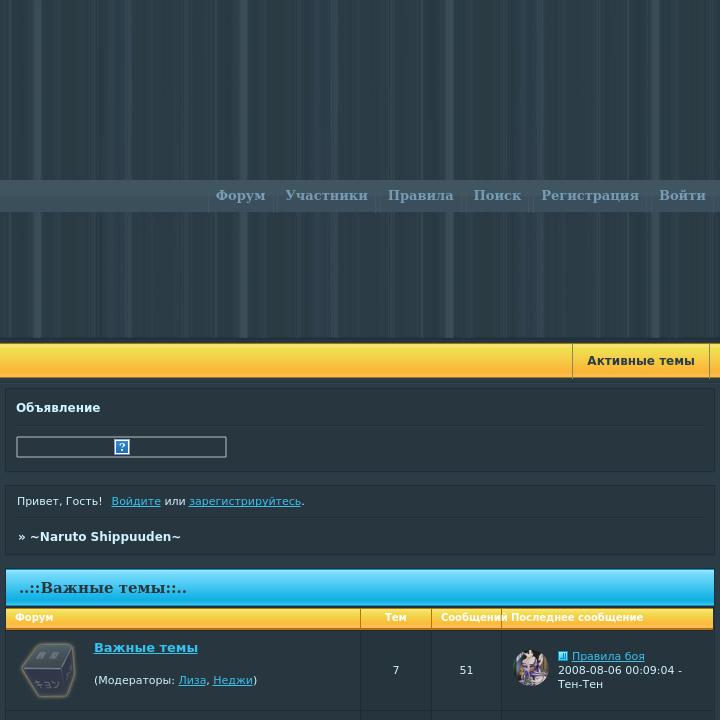Open the Форум menu item

[241, 196]
